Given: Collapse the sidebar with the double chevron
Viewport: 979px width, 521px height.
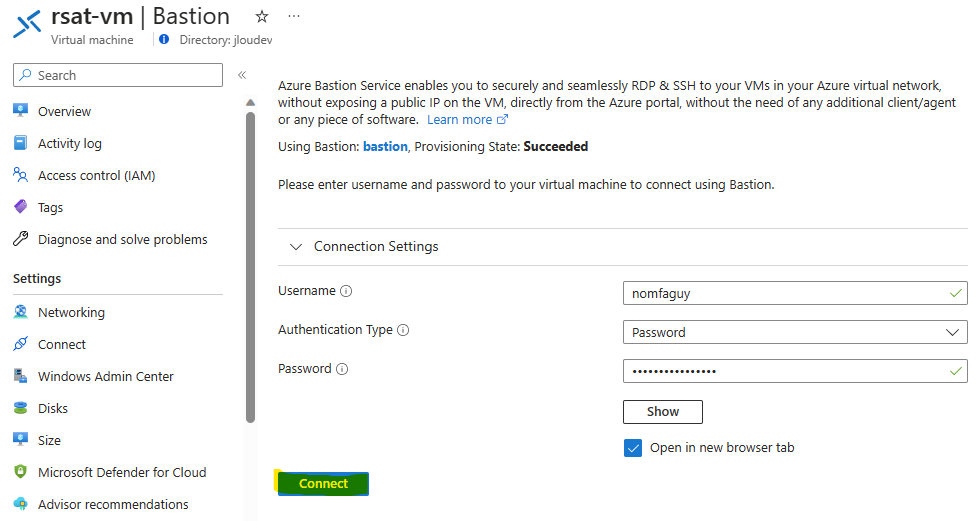Looking at the screenshot, I should 242,75.
